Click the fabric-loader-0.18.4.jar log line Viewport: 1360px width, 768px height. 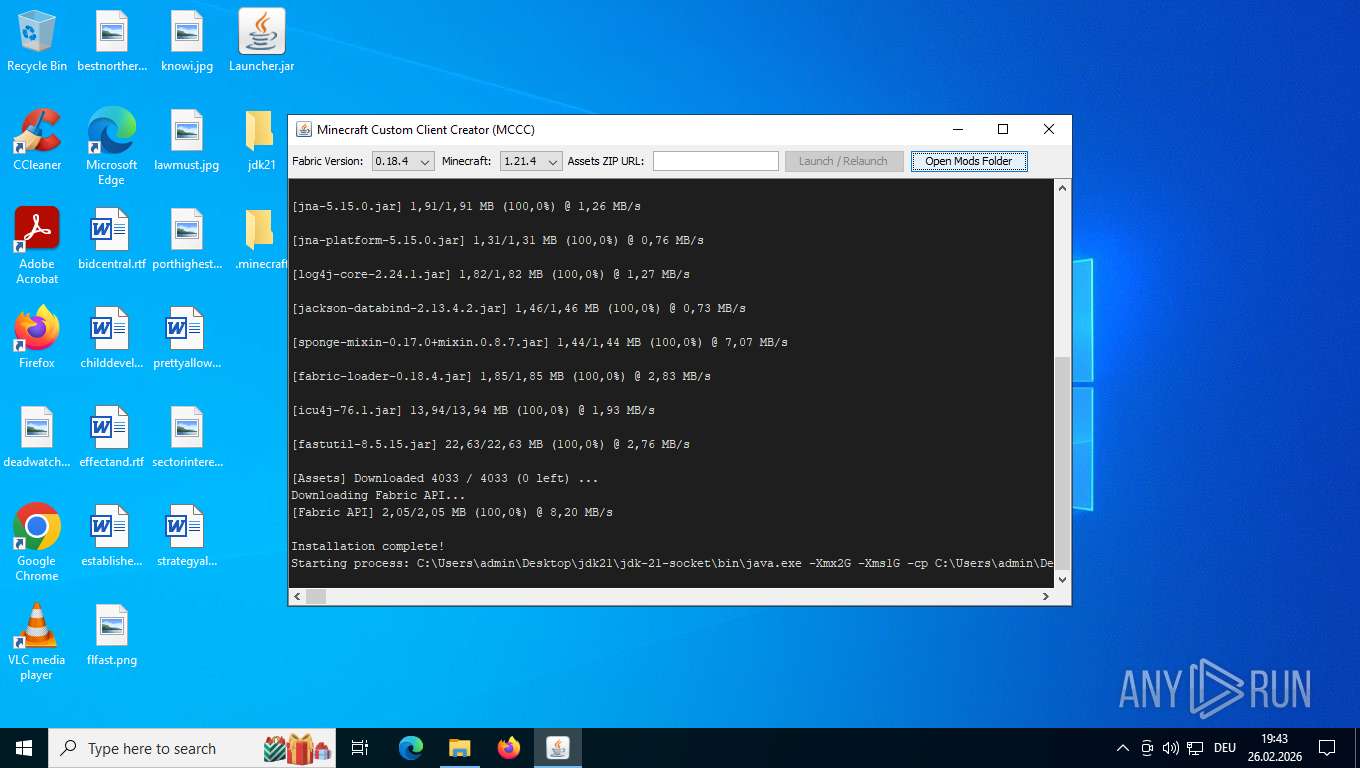(501, 376)
